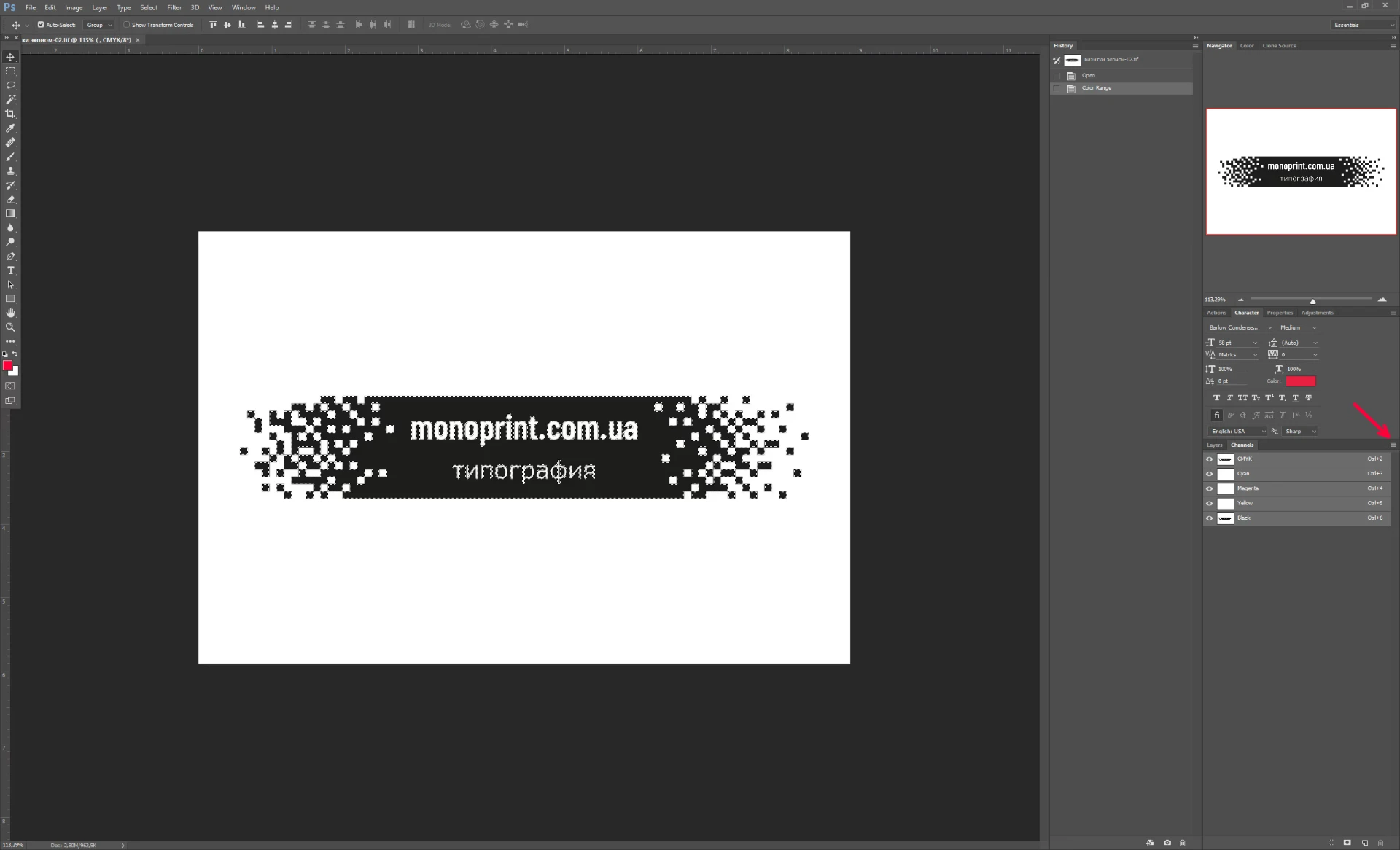The height and width of the screenshot is (850, 1400).
Task: Open the Essentials workspace dropdown
Action: (x=1363, y=25)
